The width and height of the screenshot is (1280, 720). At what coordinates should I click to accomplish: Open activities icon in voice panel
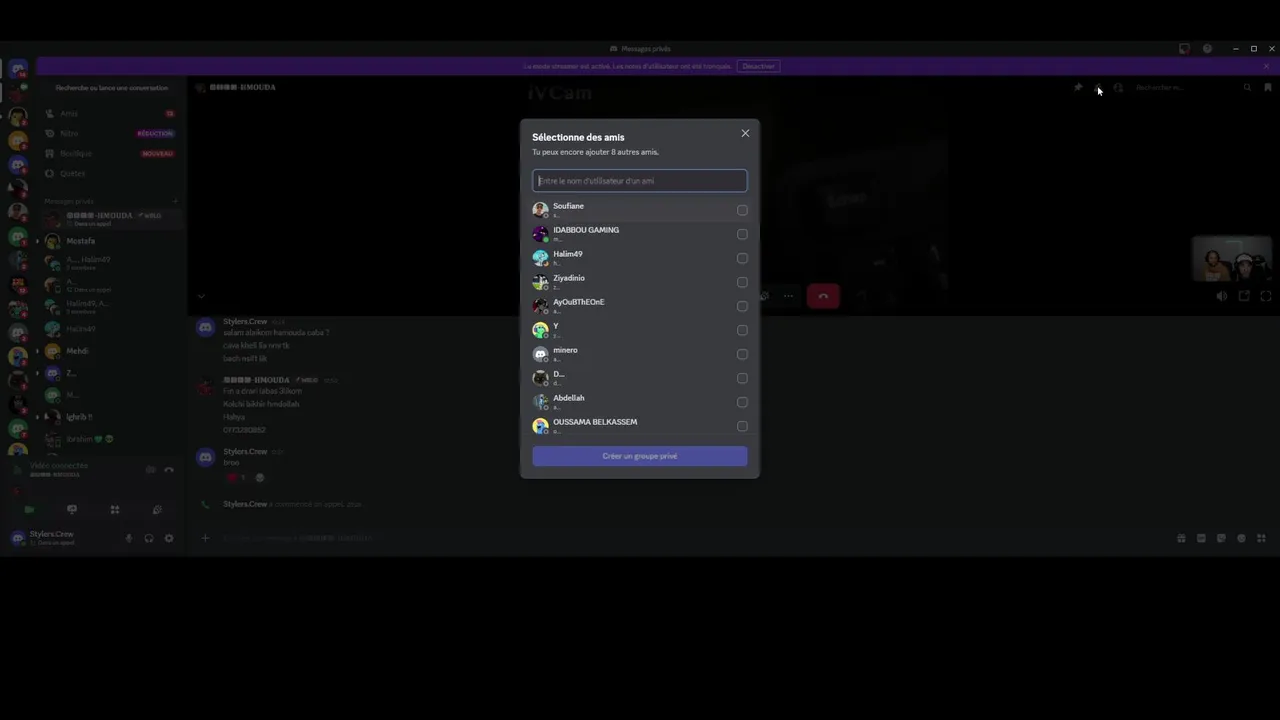114,510
